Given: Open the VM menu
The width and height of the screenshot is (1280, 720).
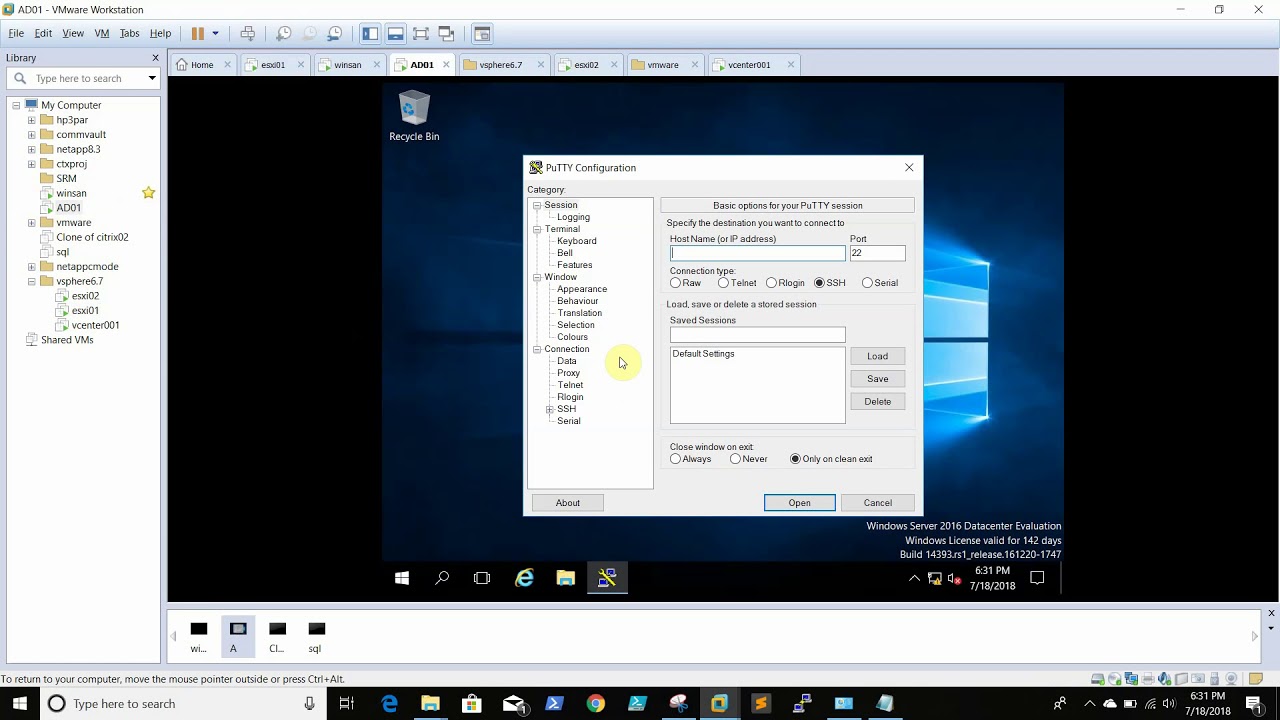Looking at the screenshot, I should (x=102, y=33).
